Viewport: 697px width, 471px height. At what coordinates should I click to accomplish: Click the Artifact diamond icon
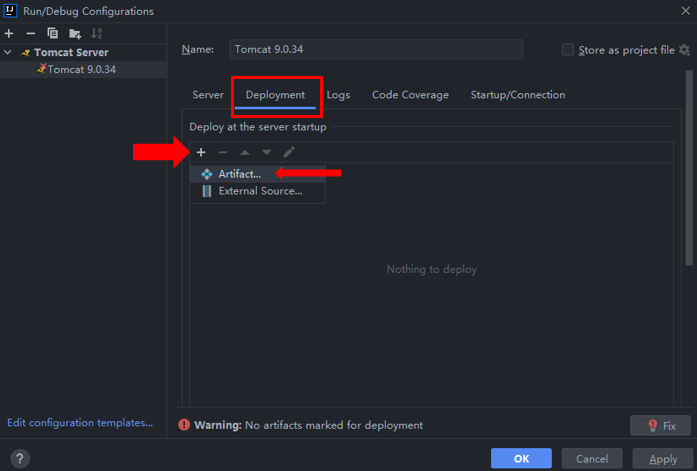pos(207,174)
